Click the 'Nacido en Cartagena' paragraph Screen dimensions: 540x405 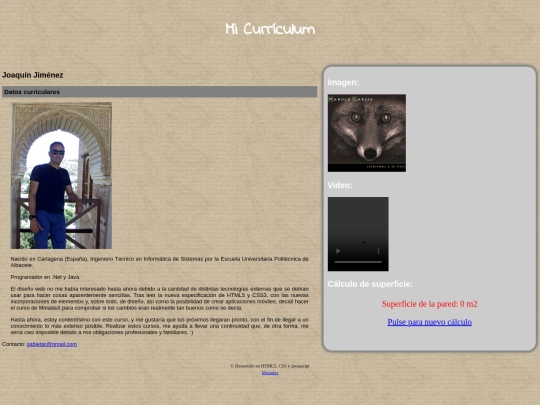[x=159, y=262]
